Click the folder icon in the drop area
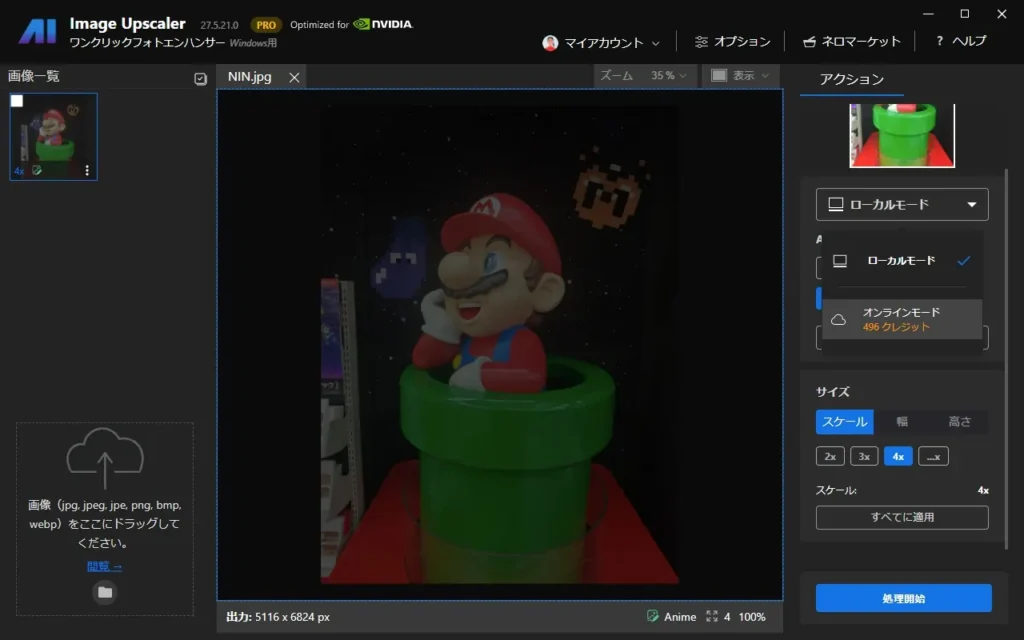The image size is (1024, 640). click(x=105, y=592)
